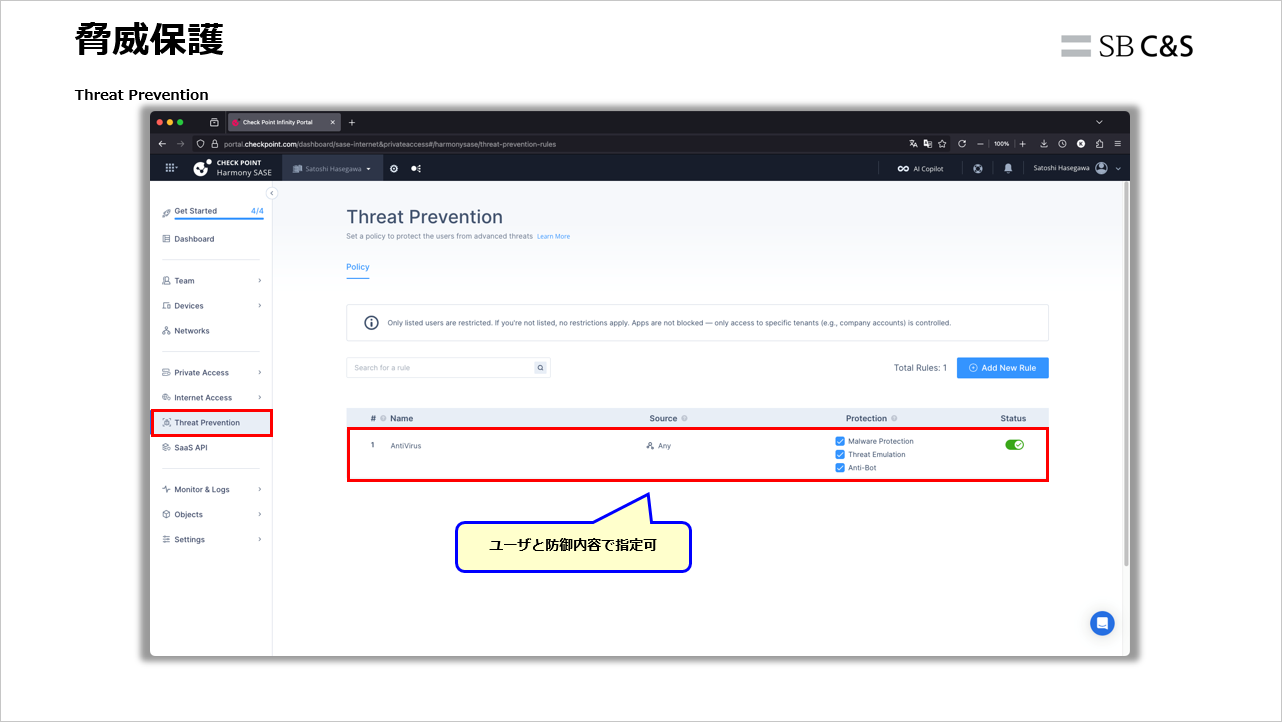Click the help lifebuoy icon

point(978,169)
